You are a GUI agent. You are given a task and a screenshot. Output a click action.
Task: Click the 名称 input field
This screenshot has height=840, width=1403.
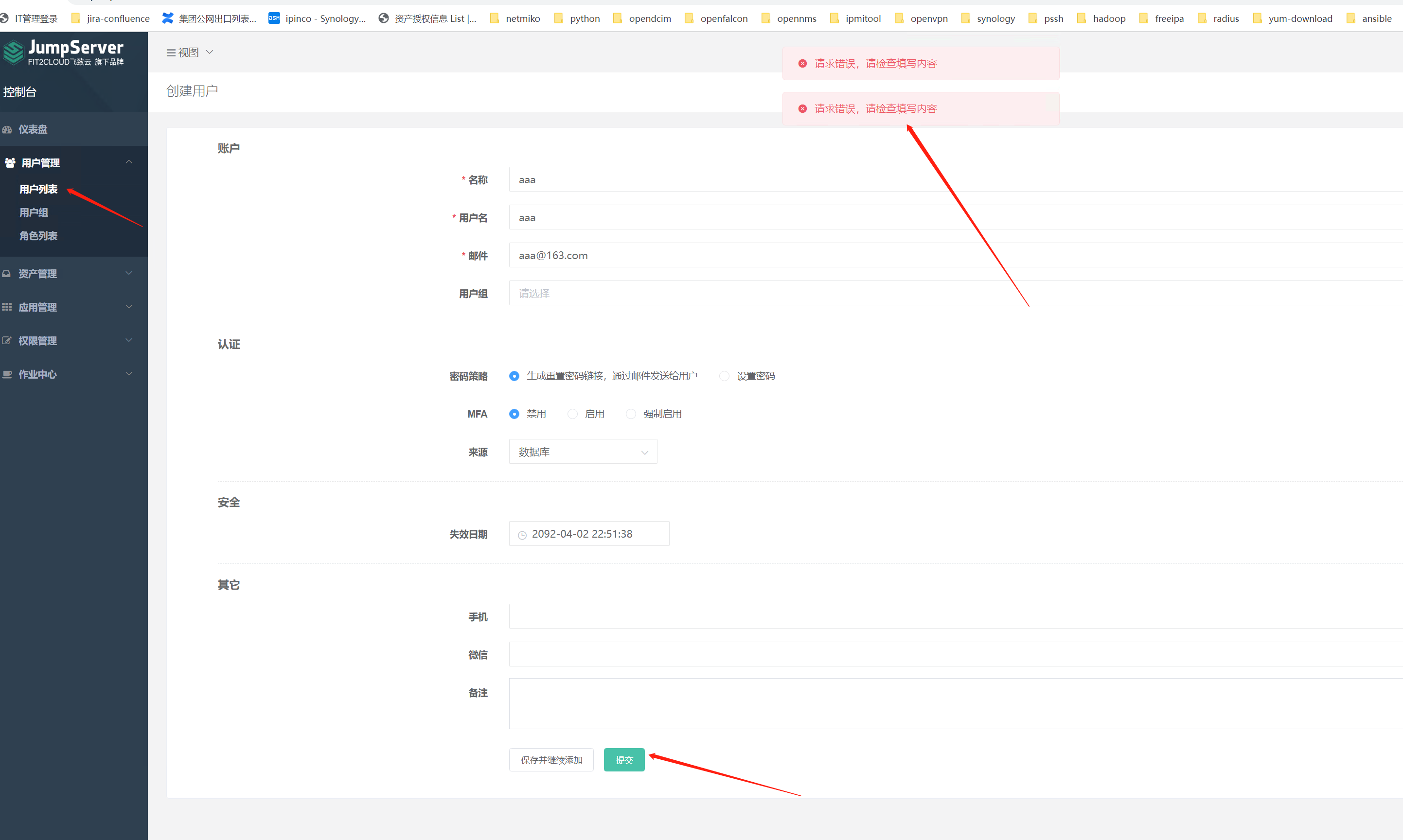pyautogui.click(x=956, y=179)
